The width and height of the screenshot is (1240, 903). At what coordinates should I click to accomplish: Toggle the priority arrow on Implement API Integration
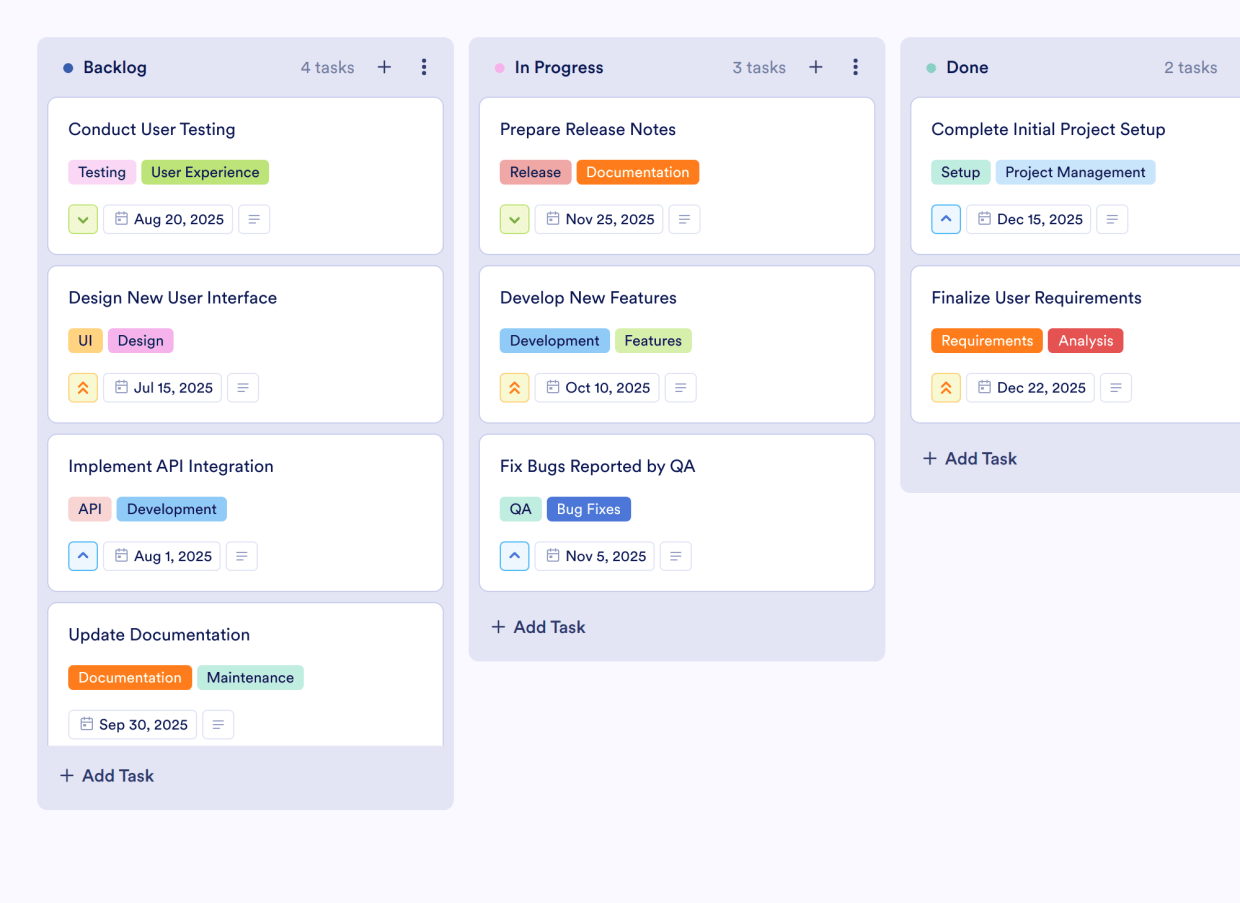(x=83, y=556)
